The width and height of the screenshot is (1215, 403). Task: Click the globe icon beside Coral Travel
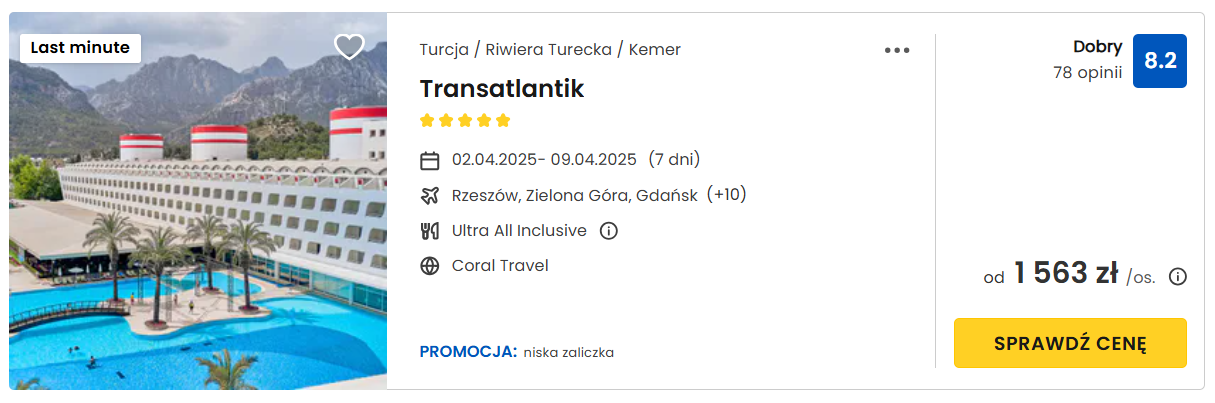430,266
